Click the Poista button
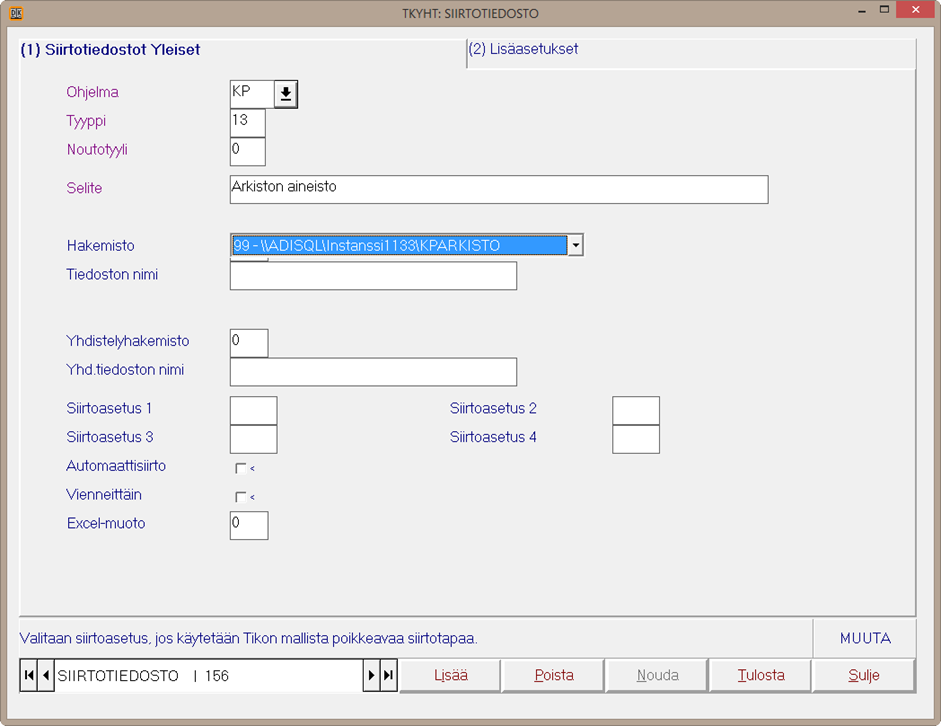 pyautogui.click(x=553, y=676)
